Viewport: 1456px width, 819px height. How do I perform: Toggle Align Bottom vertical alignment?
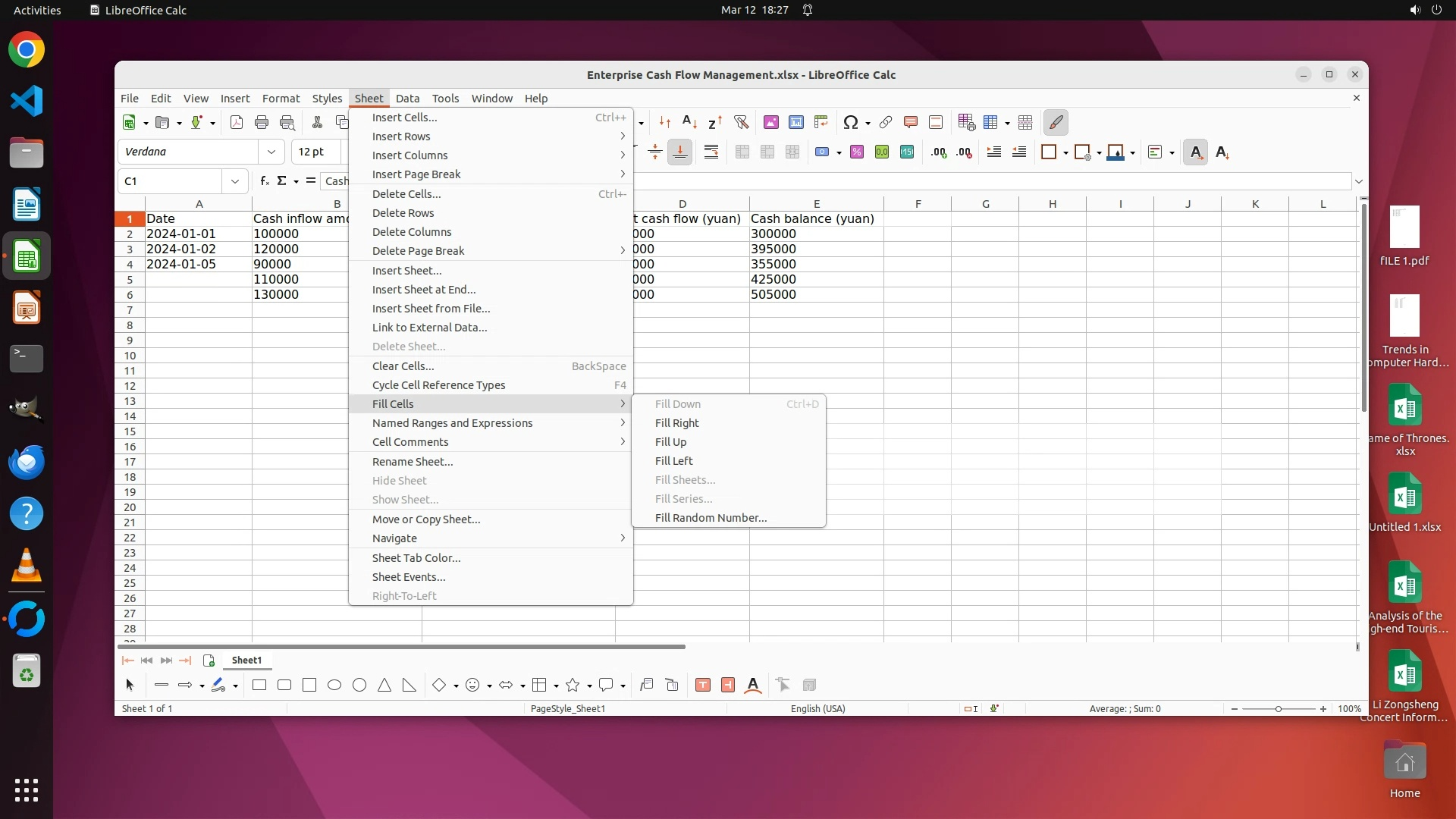pyautogui.click(x=680, y=152)
